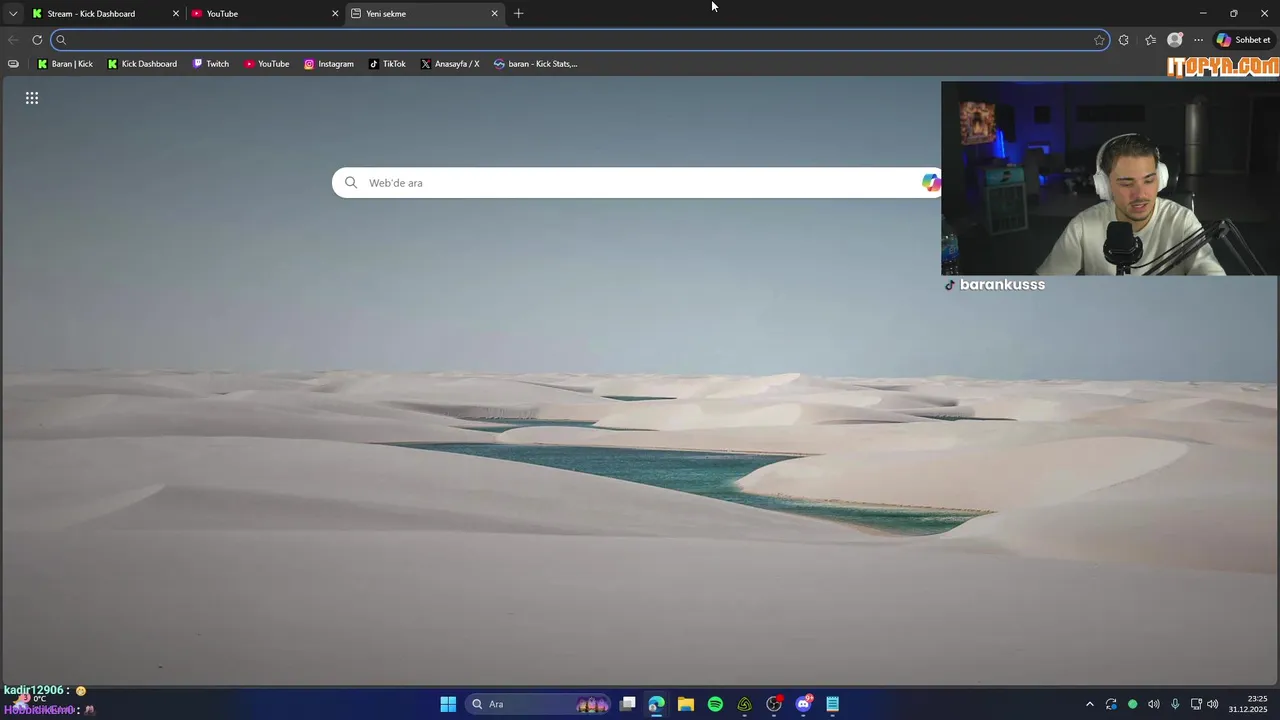Open OBS Studio from the taskbar
Screen dimensions: 1280x720
click(x=774, y=704)
